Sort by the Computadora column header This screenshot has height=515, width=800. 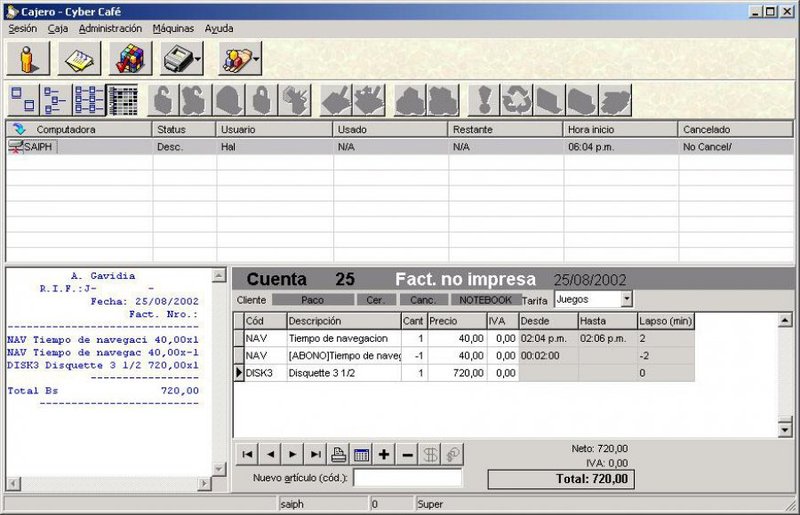coord(79,129)
